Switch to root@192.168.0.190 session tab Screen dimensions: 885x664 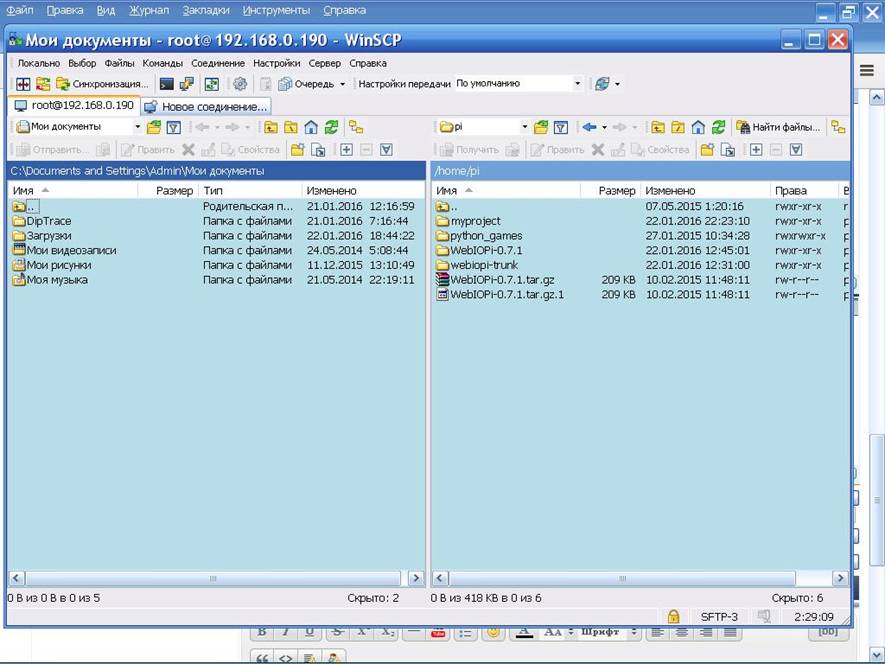[x=74, y=106]
